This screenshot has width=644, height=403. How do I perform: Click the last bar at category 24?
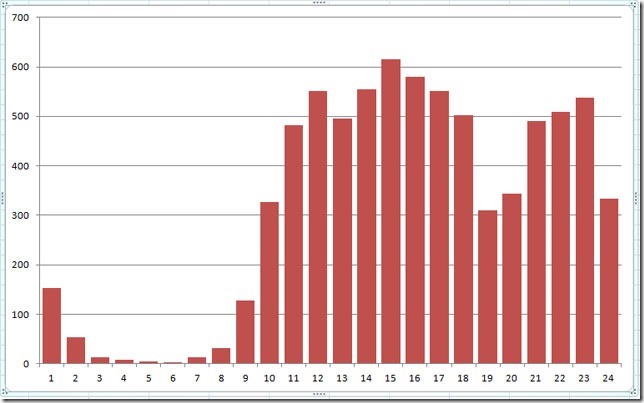(608, 281)
